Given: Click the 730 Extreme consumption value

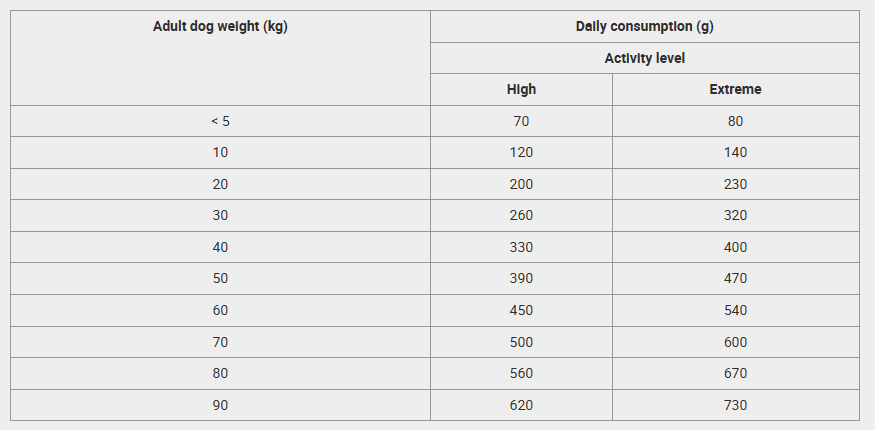Looking at the screenshot, I should coord(735,405).
